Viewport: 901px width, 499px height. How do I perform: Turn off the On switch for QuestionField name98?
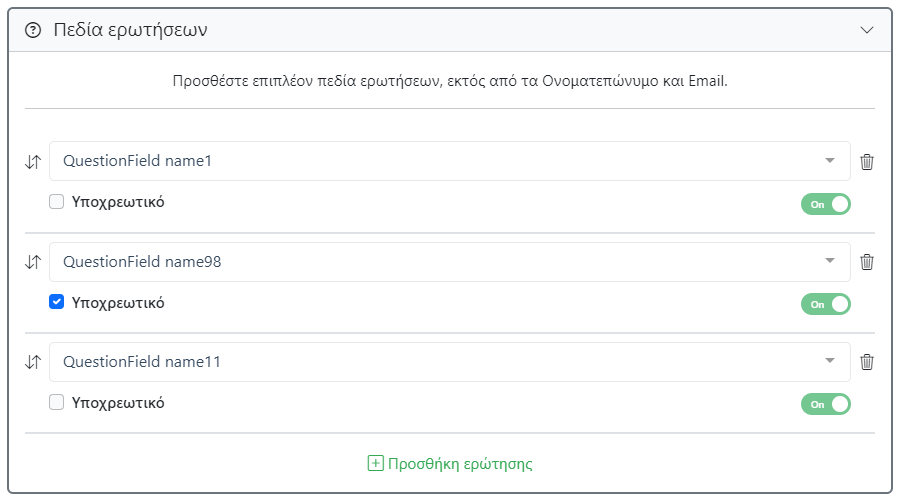[x=825, y=304]
